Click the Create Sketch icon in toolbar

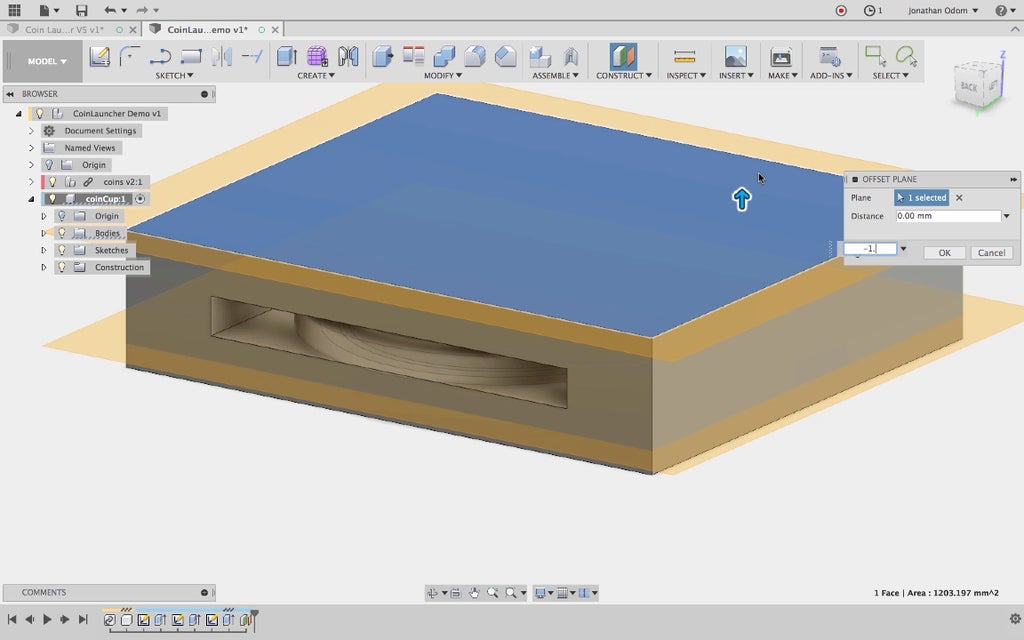pos(99,57)
